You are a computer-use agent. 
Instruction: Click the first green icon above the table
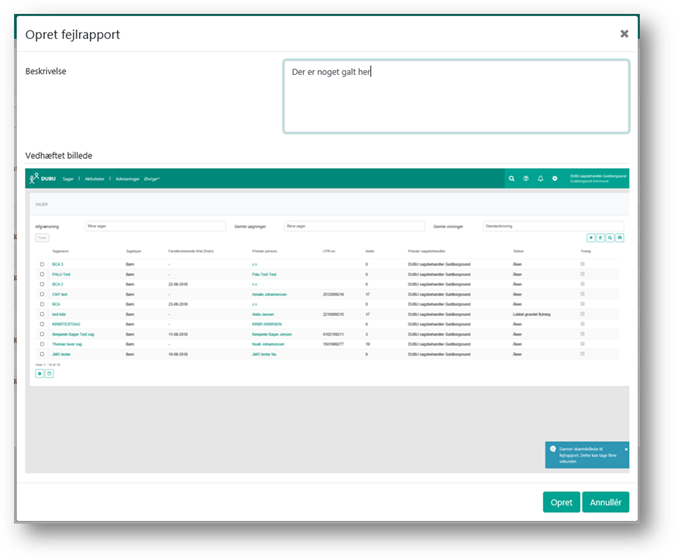pyautogui.click(x=591, y=238)
